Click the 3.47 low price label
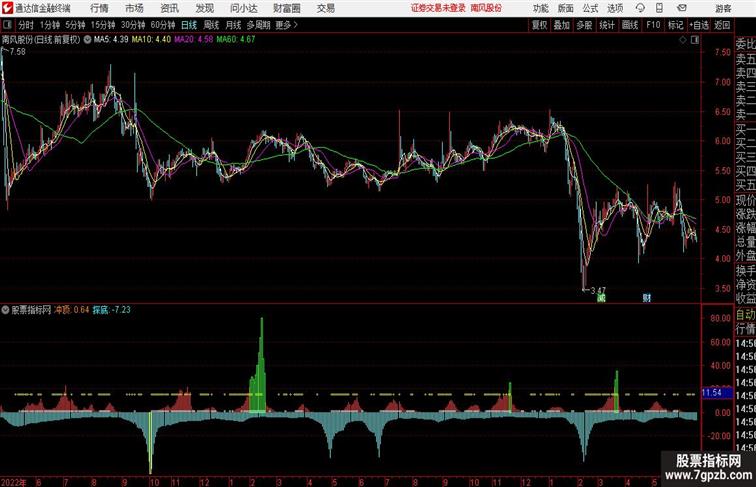 [x=598, y=290]
